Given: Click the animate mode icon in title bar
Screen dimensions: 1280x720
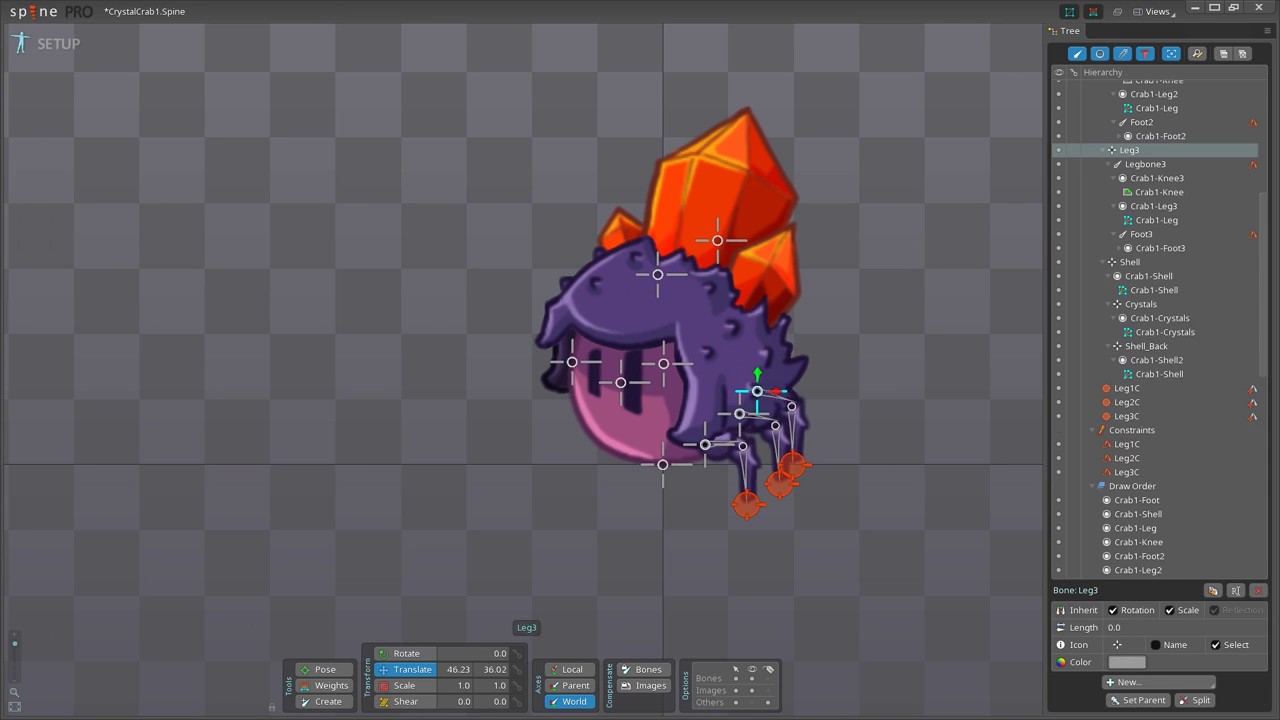Looking at the screenshot, I should pos(1093,12).
